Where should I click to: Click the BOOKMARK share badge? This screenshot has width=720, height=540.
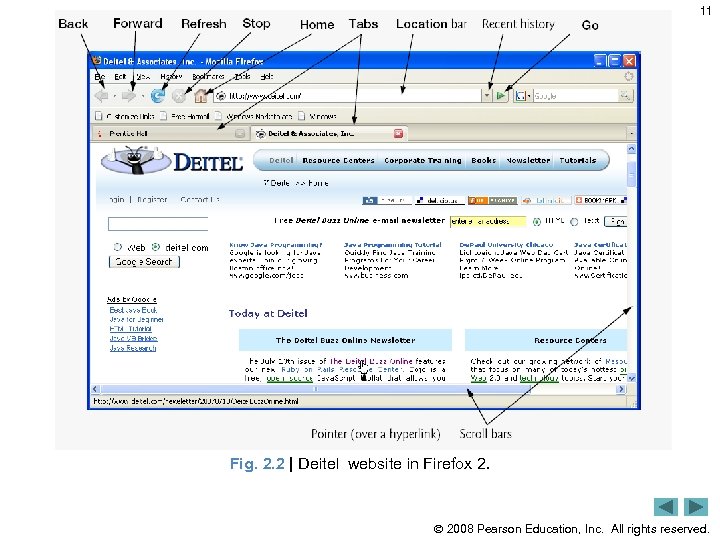[601, 200]
